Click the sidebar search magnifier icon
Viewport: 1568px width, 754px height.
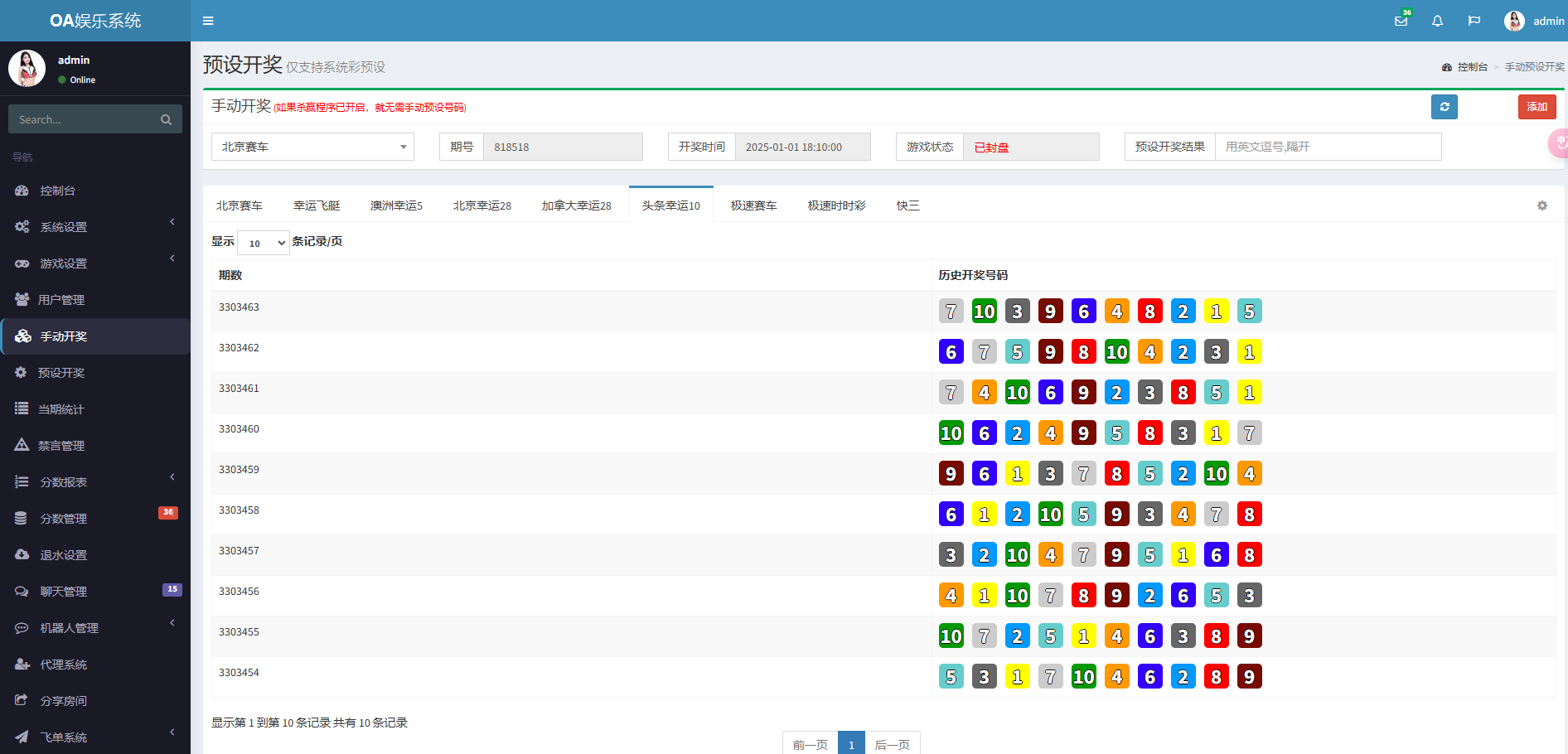coord(166,119)
